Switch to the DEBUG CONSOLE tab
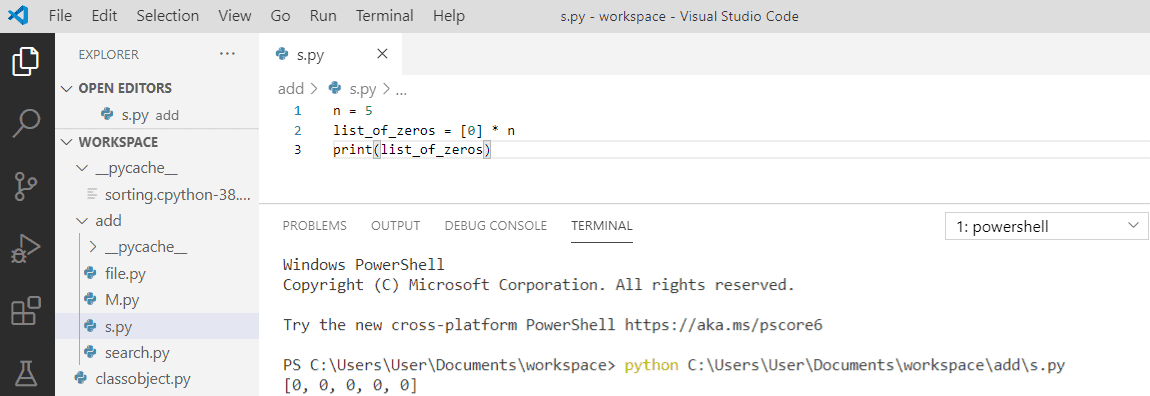 point(496,226)
